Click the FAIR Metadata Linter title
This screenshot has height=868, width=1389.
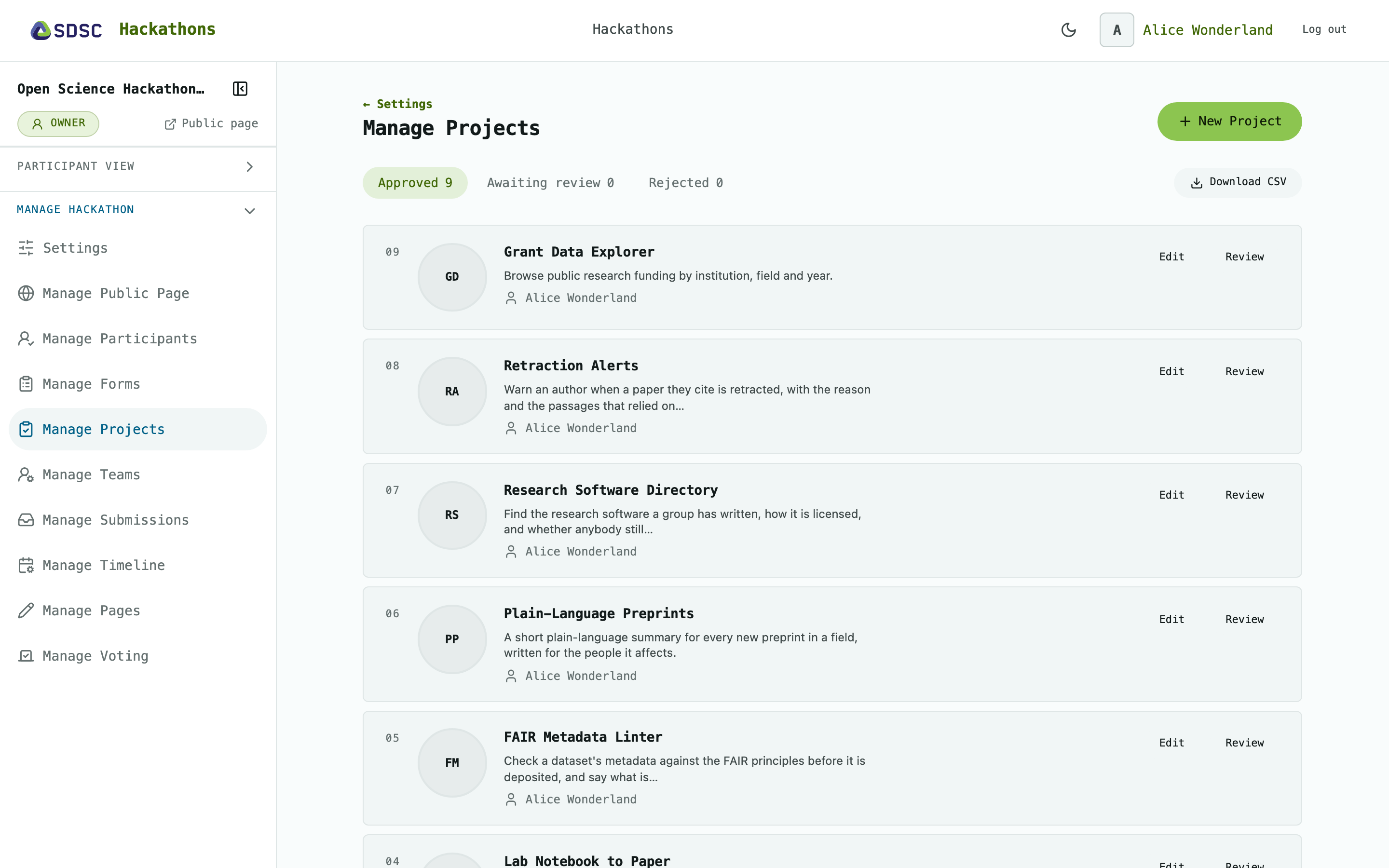tap(583, 737)
